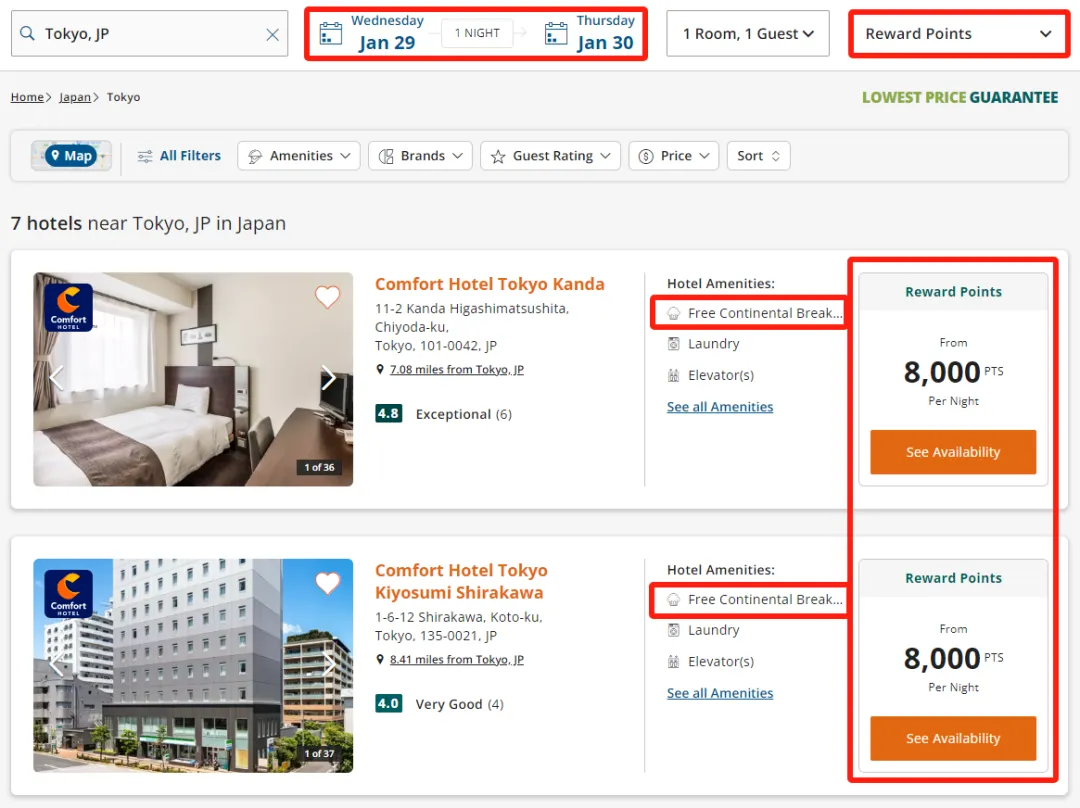Expand the Amenities filter dropdown
The height and width of the screenshot is (808, 1080).
[x=299, y=156]
